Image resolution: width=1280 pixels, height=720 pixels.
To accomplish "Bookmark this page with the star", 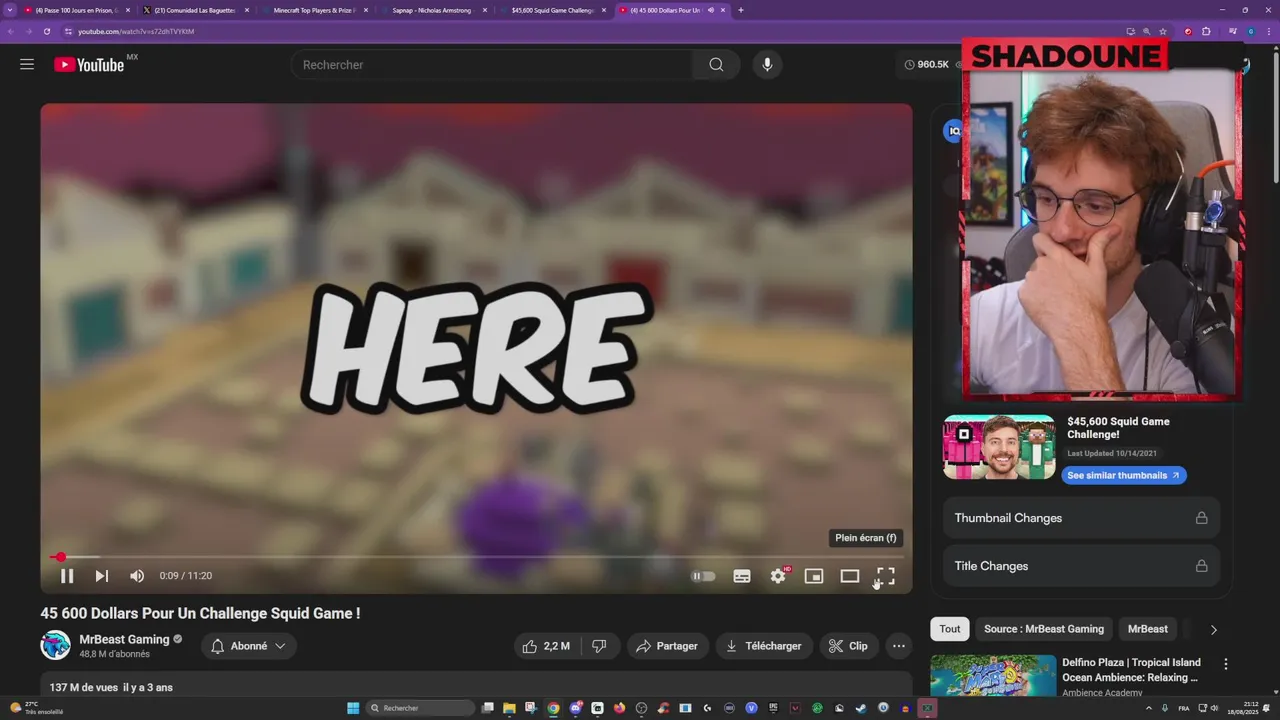I will (x=1163, y=31).
